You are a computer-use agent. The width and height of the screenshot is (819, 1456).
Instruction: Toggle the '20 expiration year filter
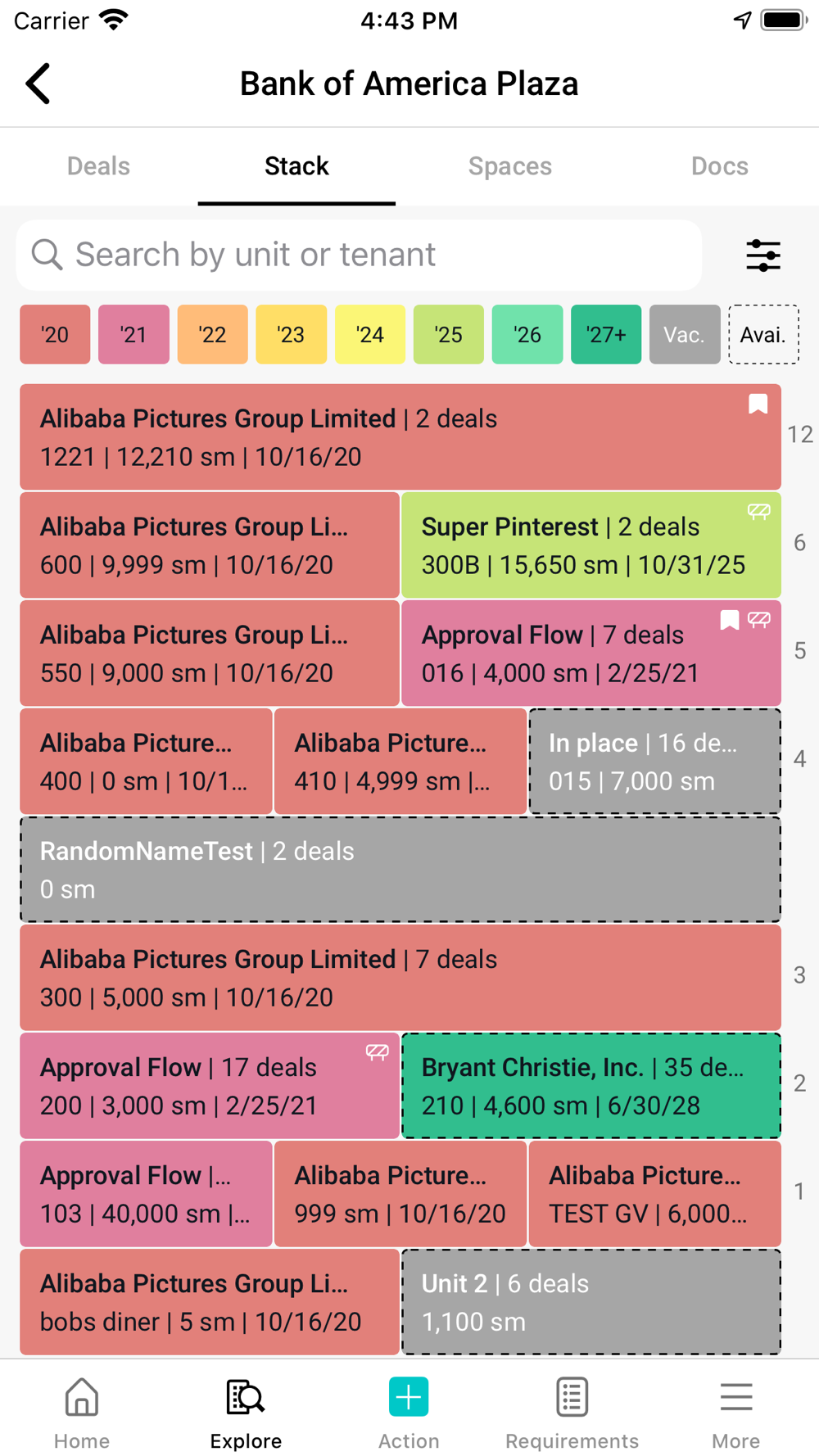click(55, 334)
